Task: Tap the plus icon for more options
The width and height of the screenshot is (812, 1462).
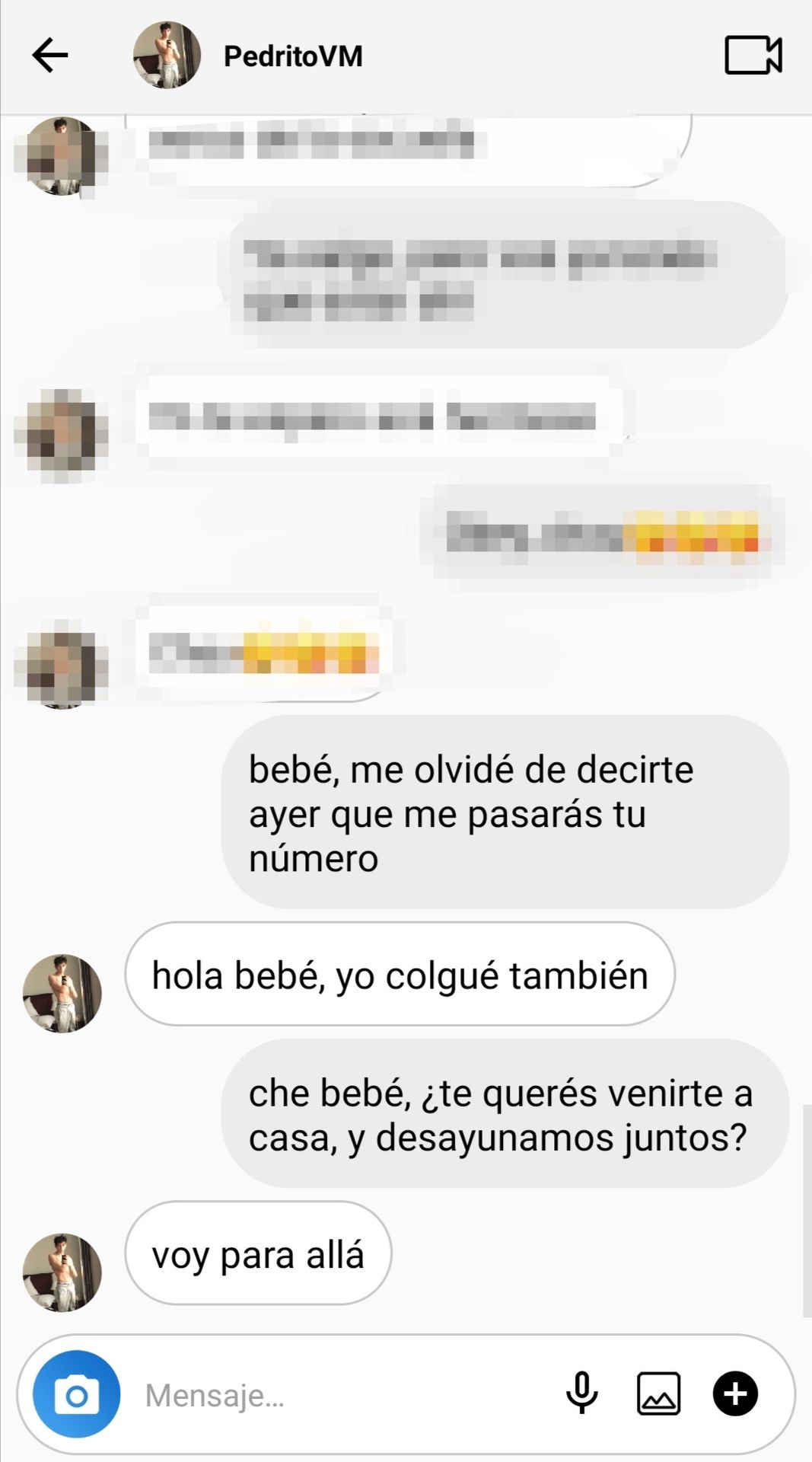Action: 735,1394
